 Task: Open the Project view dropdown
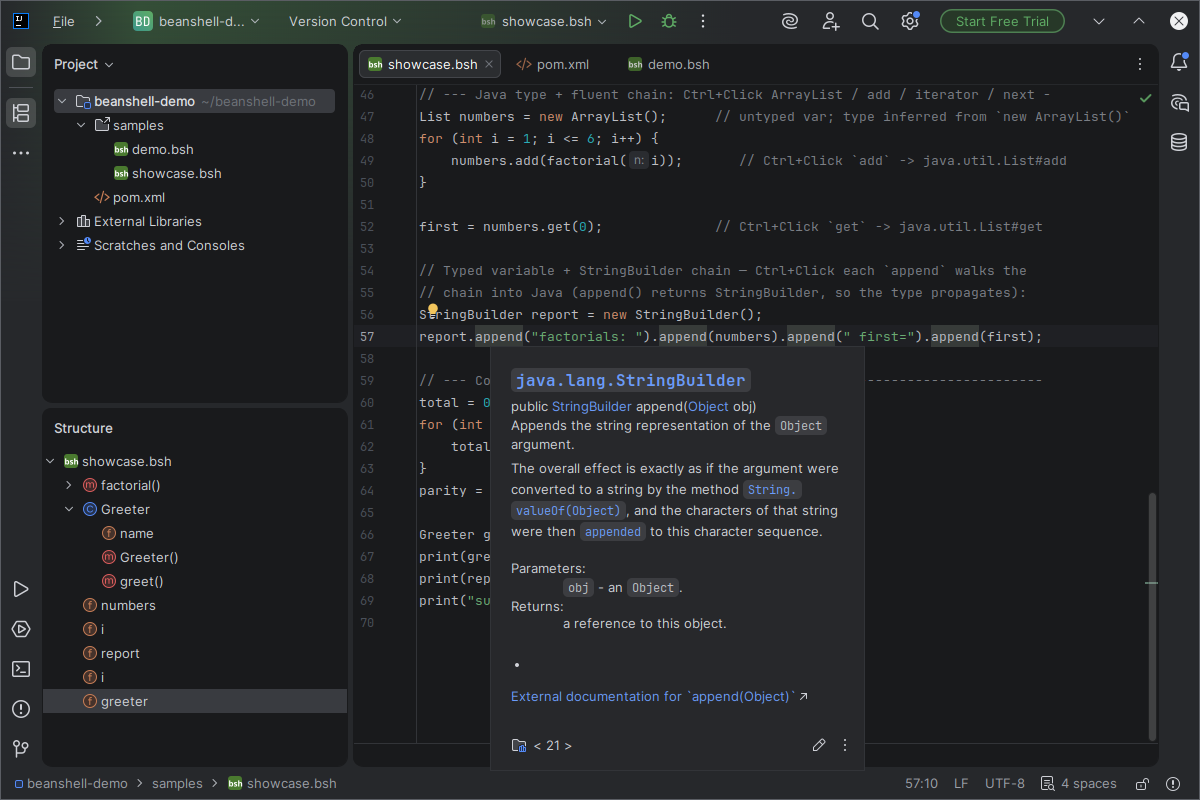coord(84,64)
